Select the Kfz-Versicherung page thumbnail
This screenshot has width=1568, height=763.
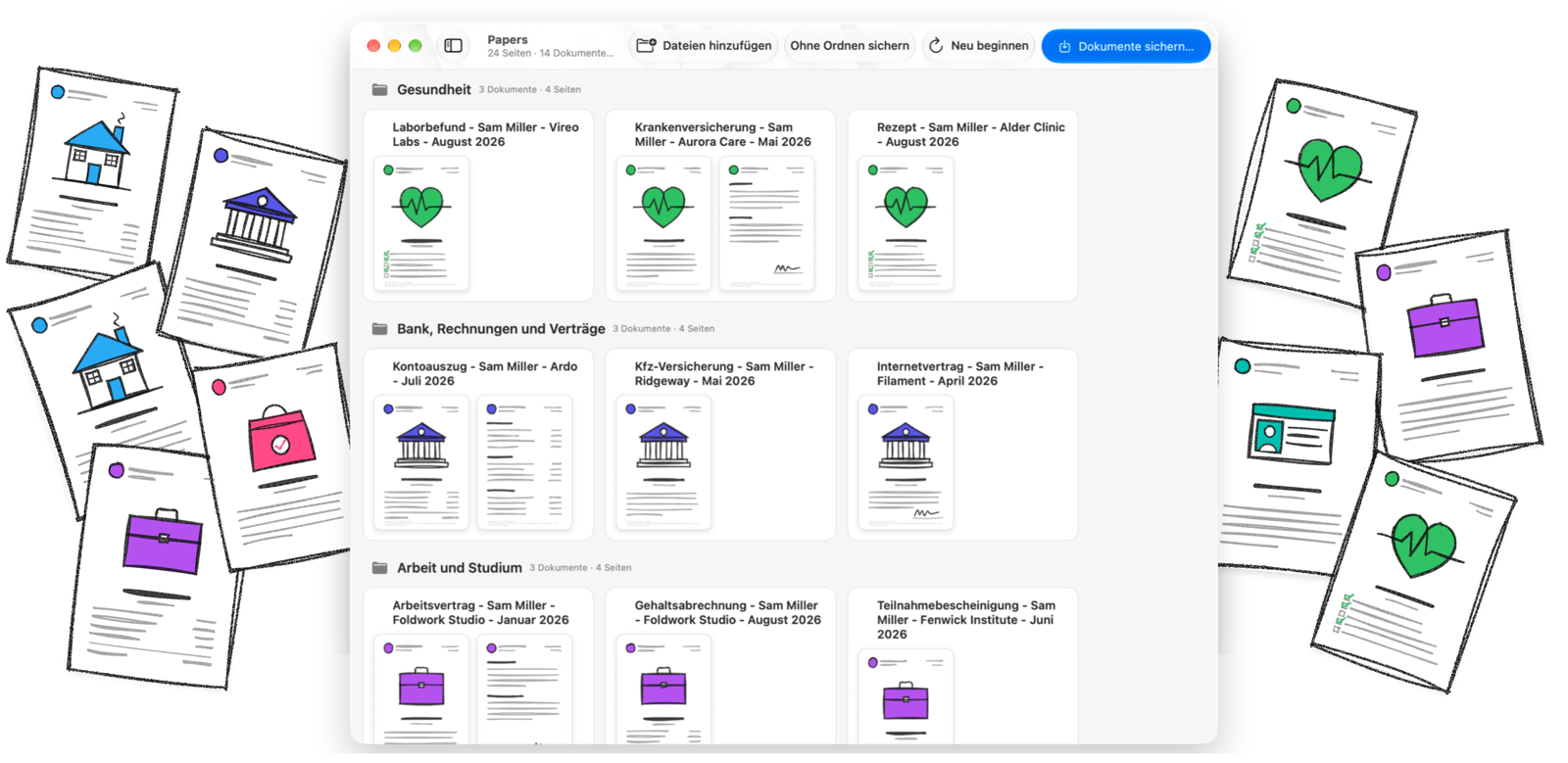663,463
